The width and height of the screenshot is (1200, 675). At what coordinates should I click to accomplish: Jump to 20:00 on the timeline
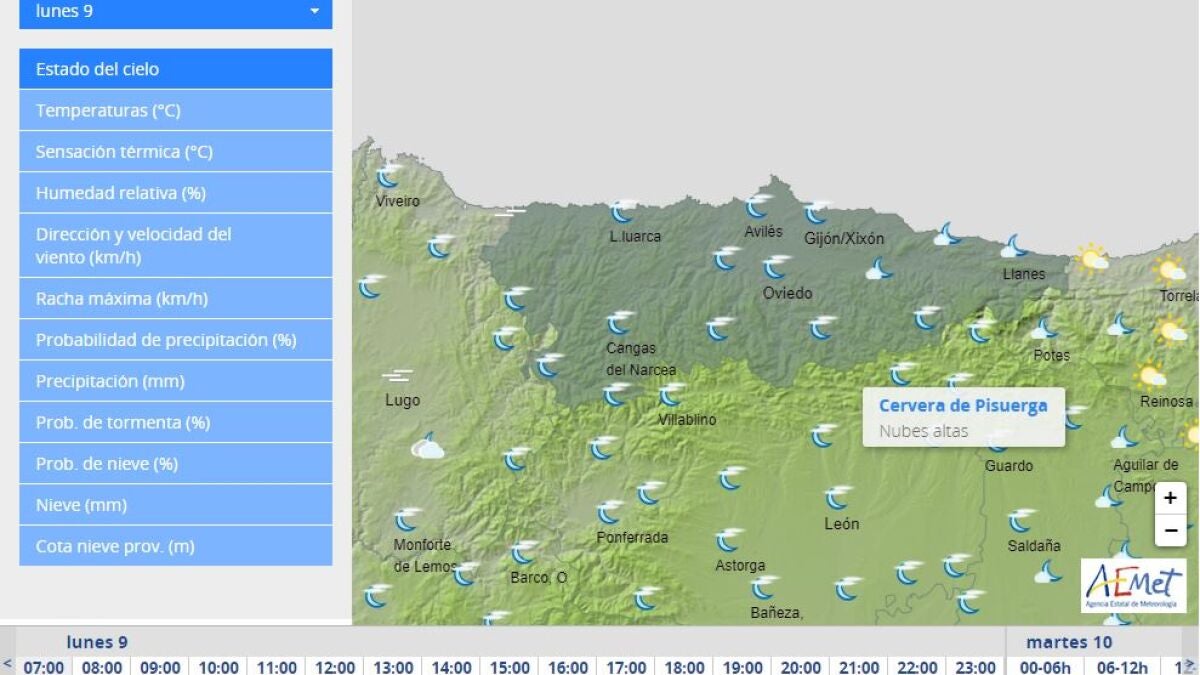[800, 666]
